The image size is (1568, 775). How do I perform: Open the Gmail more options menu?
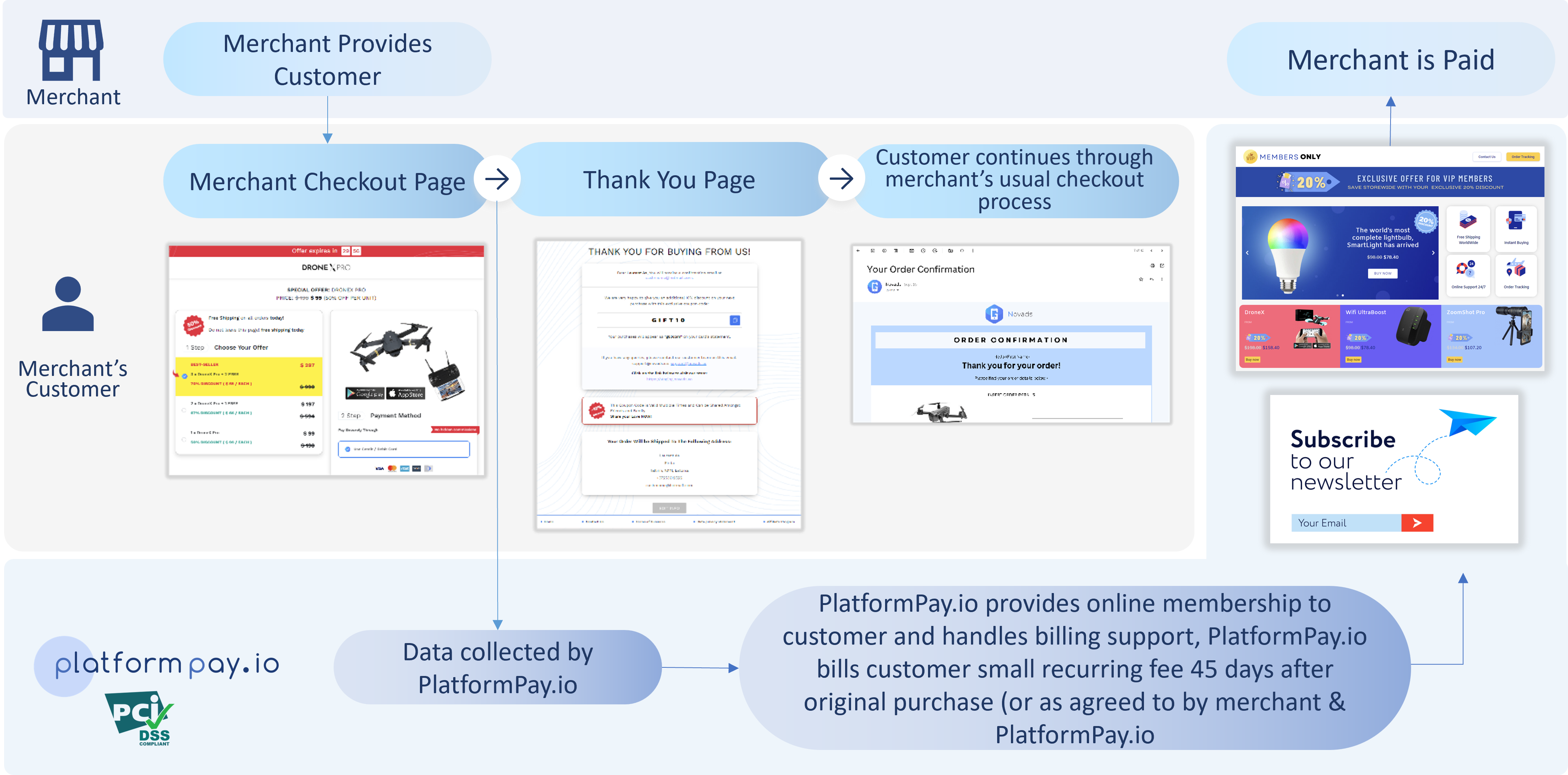[x=973, y=251]
